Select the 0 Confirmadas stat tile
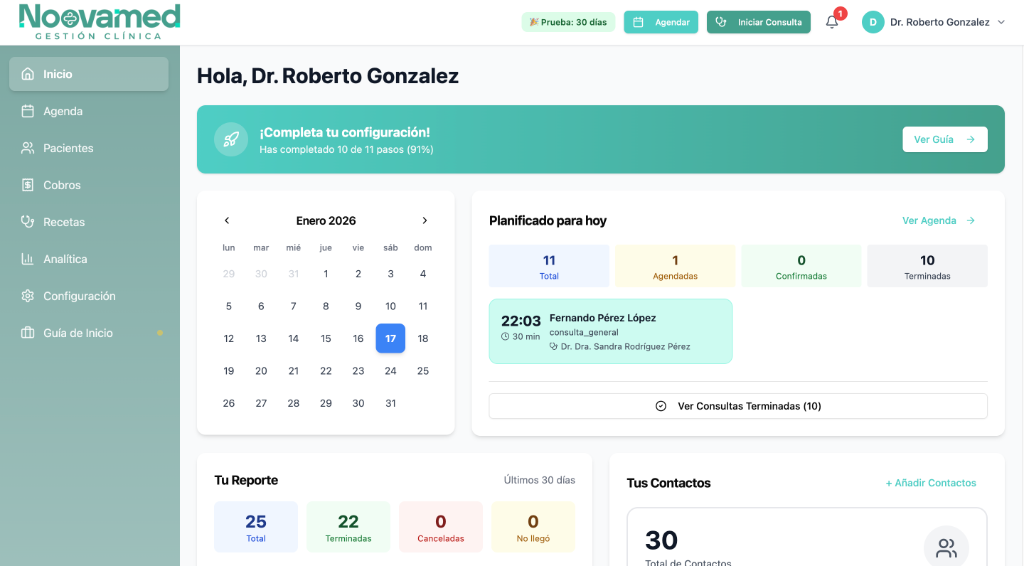This screenshot has width=1024, height=566. [801, 266]
